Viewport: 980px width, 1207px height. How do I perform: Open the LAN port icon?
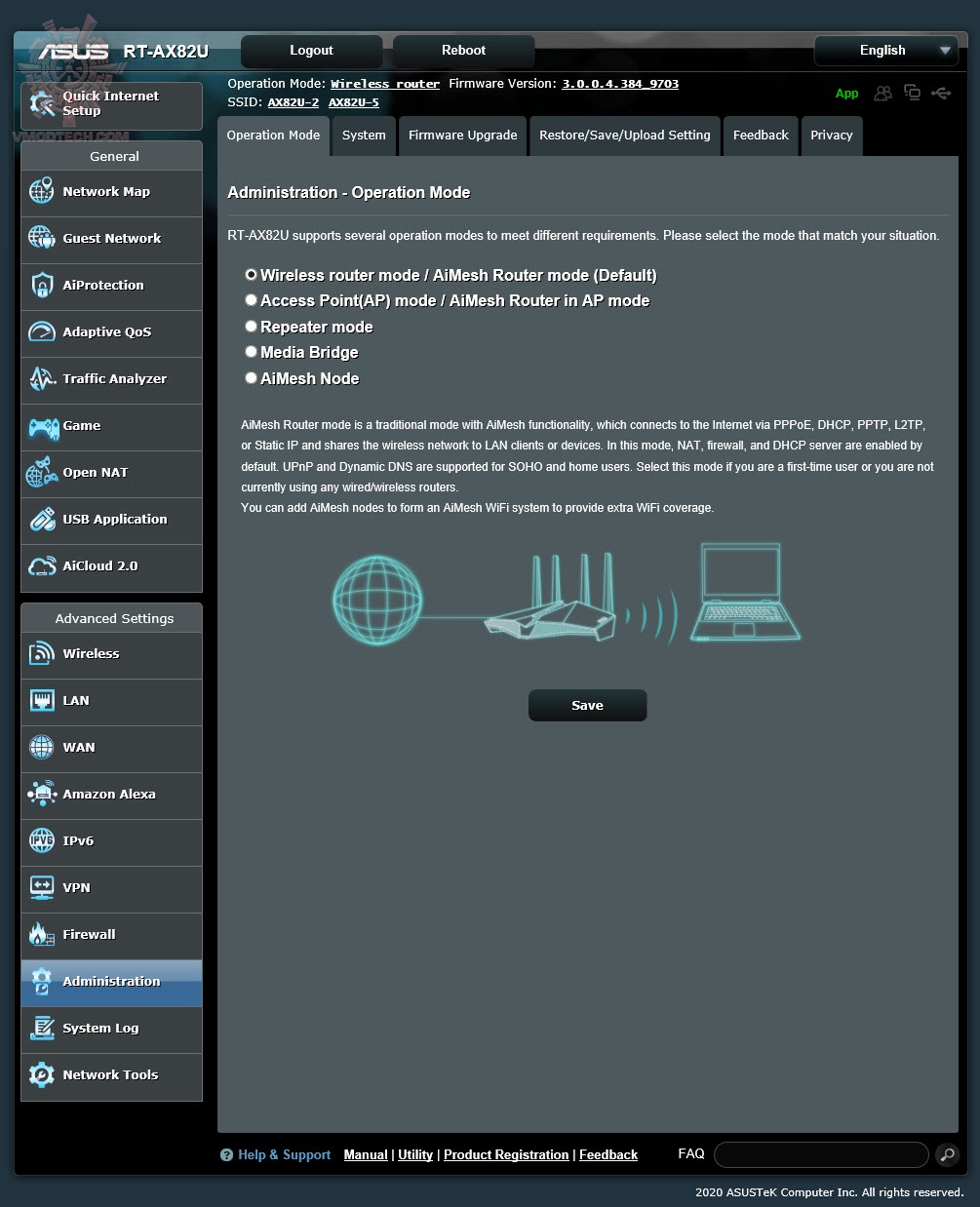click(x=42, y=700)
